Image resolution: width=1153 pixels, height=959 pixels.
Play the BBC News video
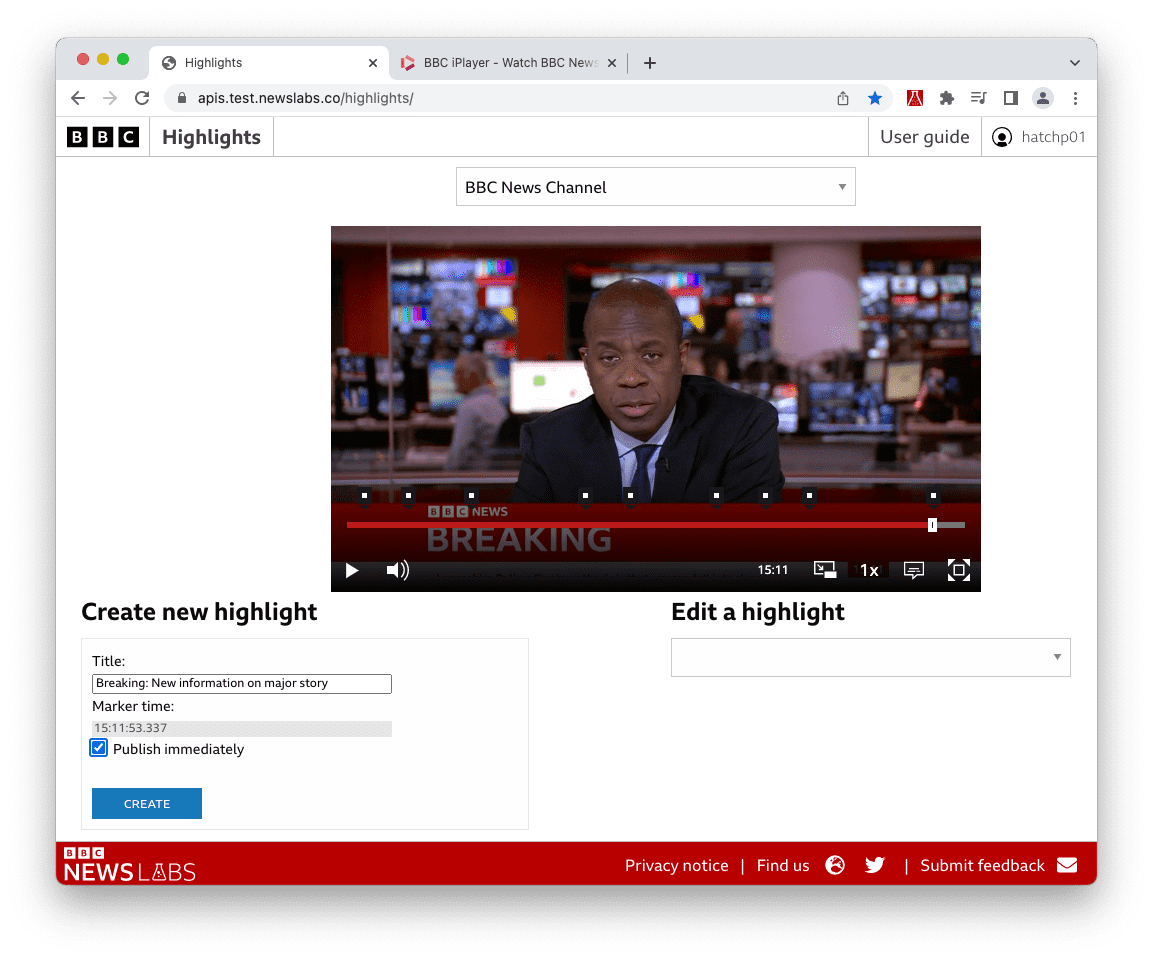click(351, 571)
